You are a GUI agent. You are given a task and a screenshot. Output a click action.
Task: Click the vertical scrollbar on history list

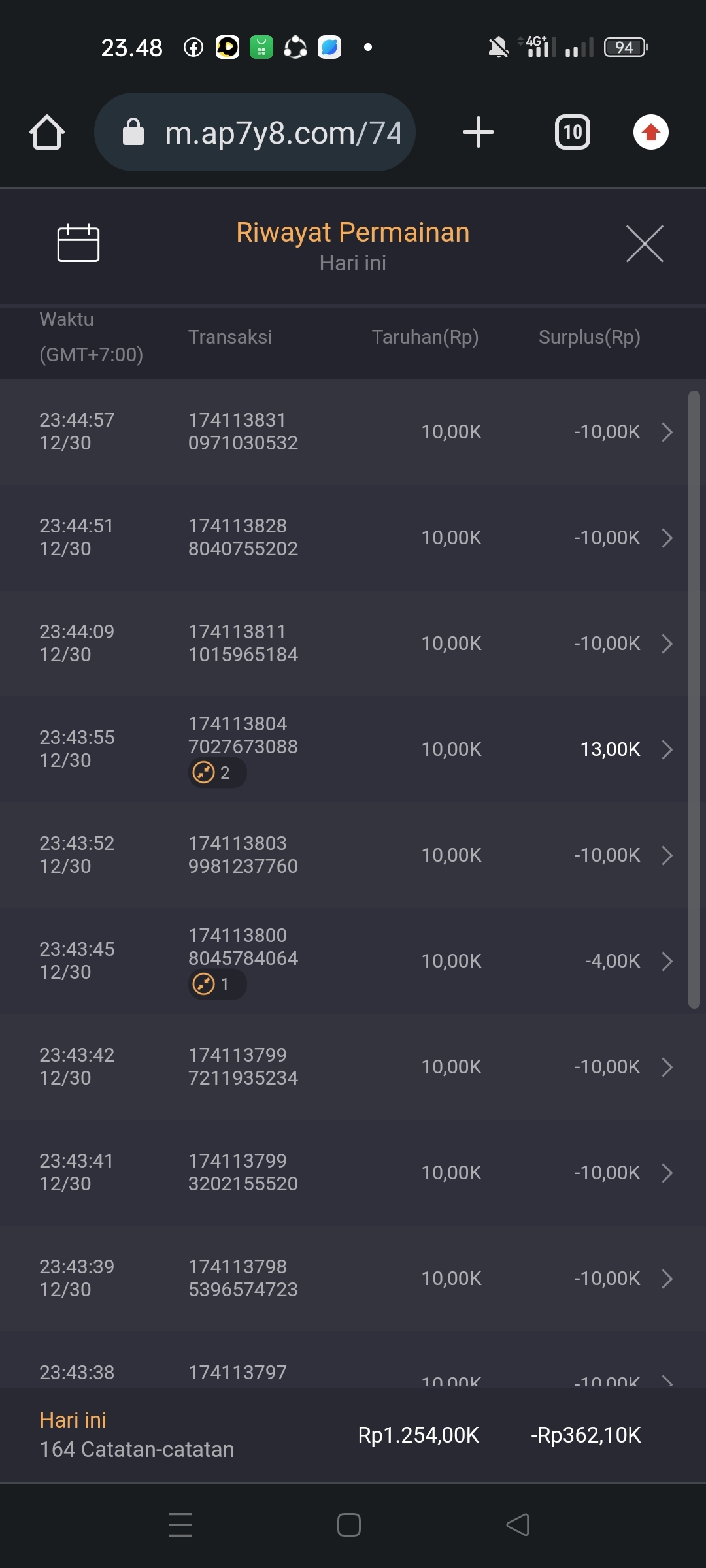(694, 699)
